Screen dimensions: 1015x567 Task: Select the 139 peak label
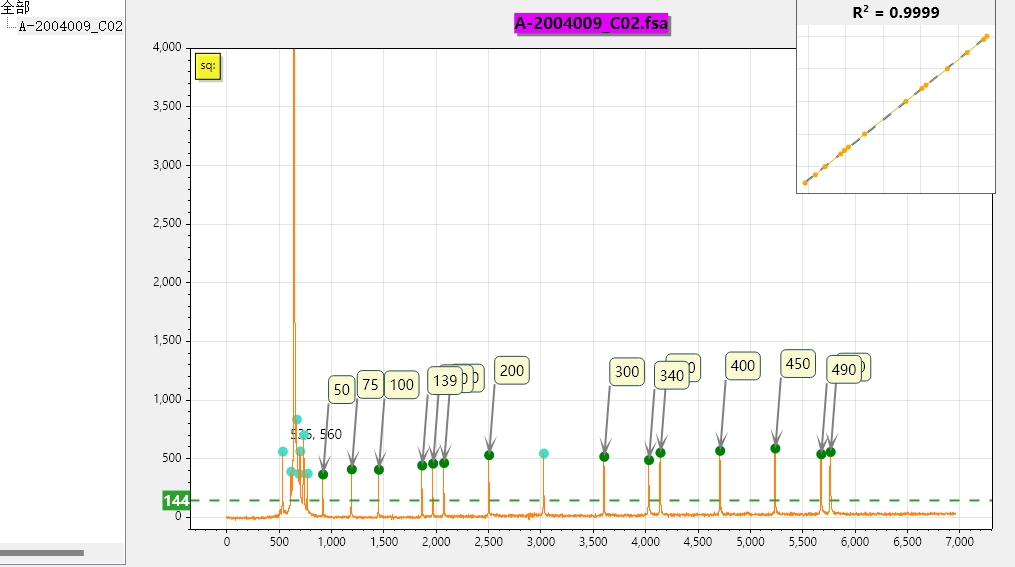[x=444, y=380]
